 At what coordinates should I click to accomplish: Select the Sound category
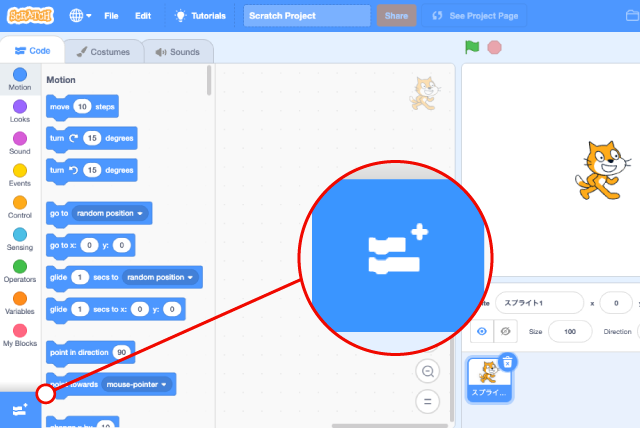tap(20, 143)
